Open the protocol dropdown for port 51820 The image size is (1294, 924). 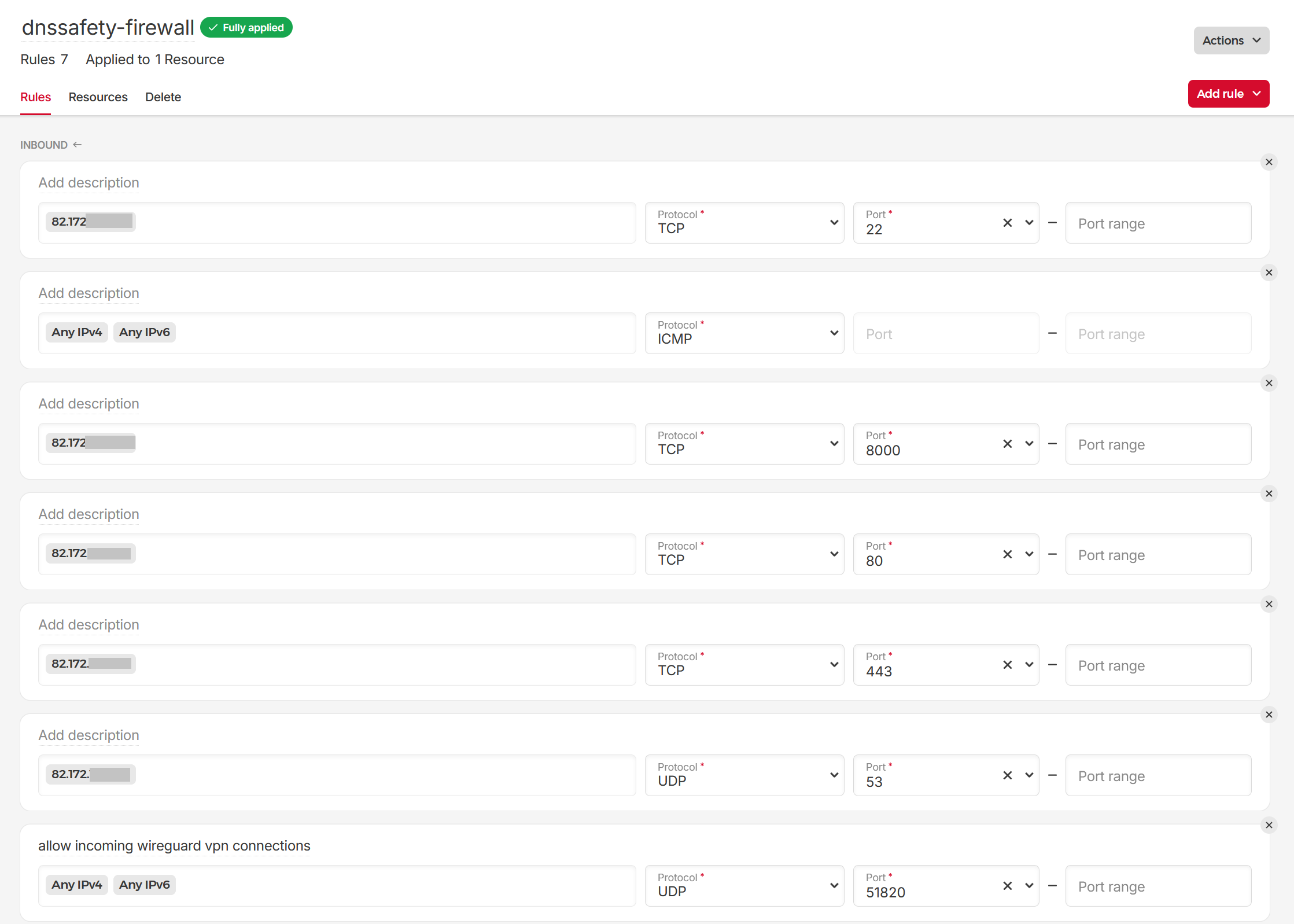(744, 886)
